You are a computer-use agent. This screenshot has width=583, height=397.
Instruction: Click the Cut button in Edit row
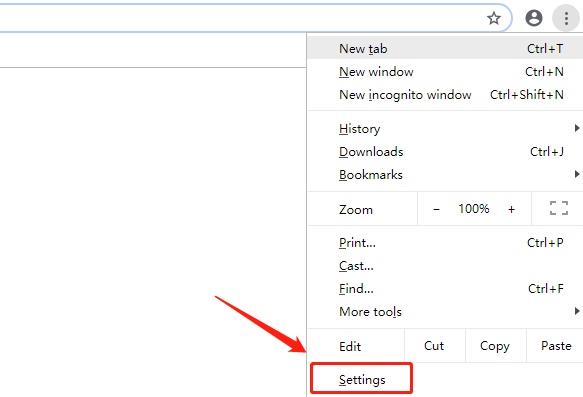(434, 346)
